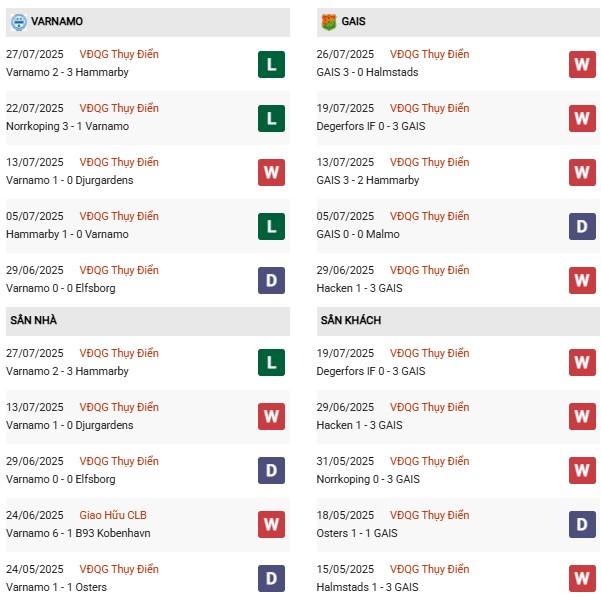Select the Sân Khách section header
Screen dimensions: 601x600
351,320
